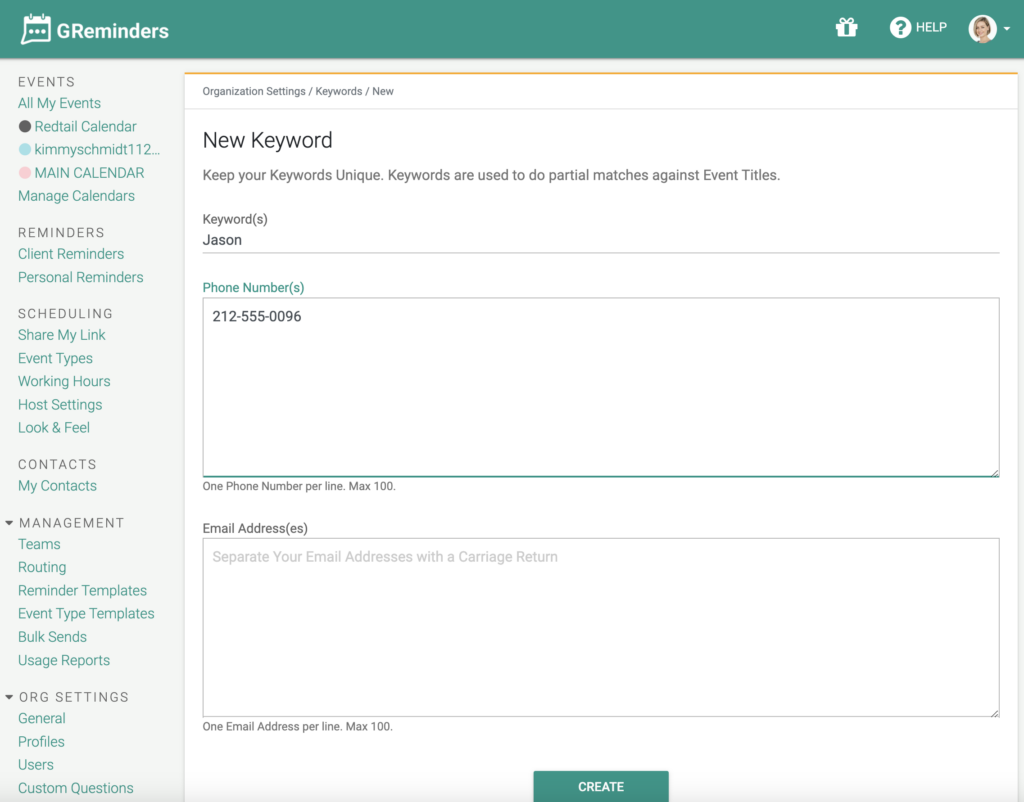The height and width of the screenshot is (802, 1024).
Task: Click the HELP text label
Action: (x=931, y=27)
